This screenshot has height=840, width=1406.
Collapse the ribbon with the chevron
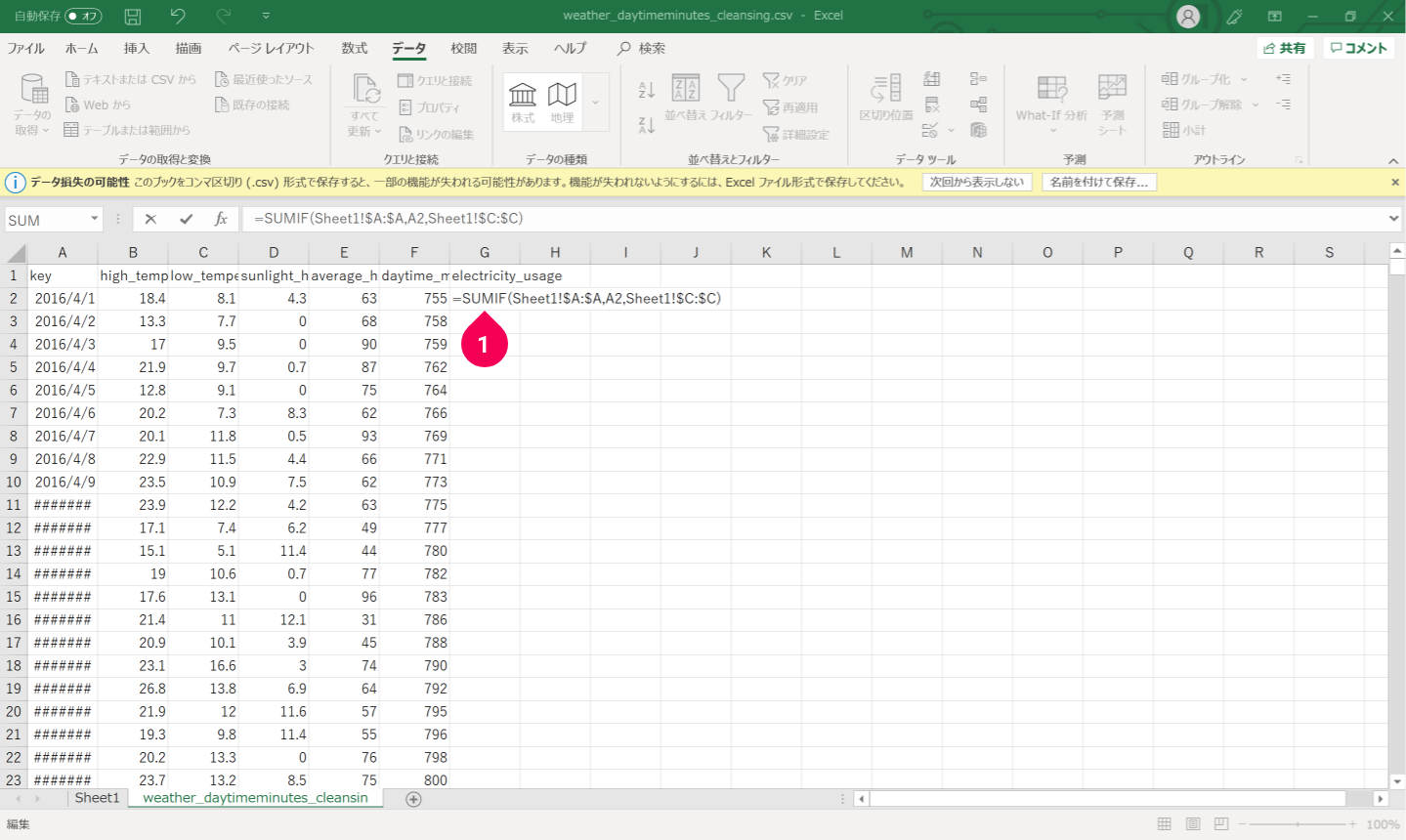[x=1394, y=161]
